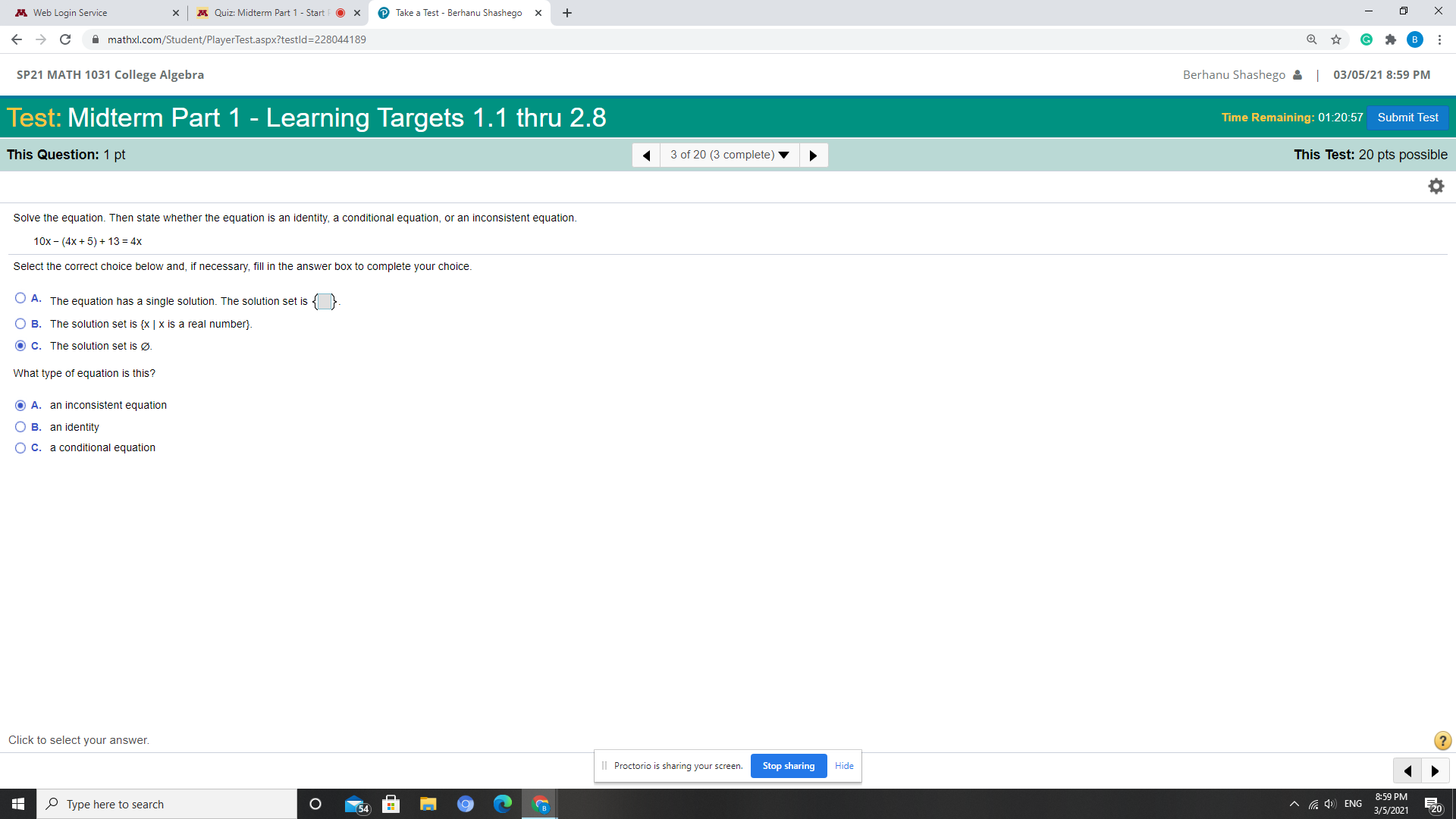Expand the '3 of 20' question dropdown
Viewport: 1456px width, 819px height.
[730, 155]
